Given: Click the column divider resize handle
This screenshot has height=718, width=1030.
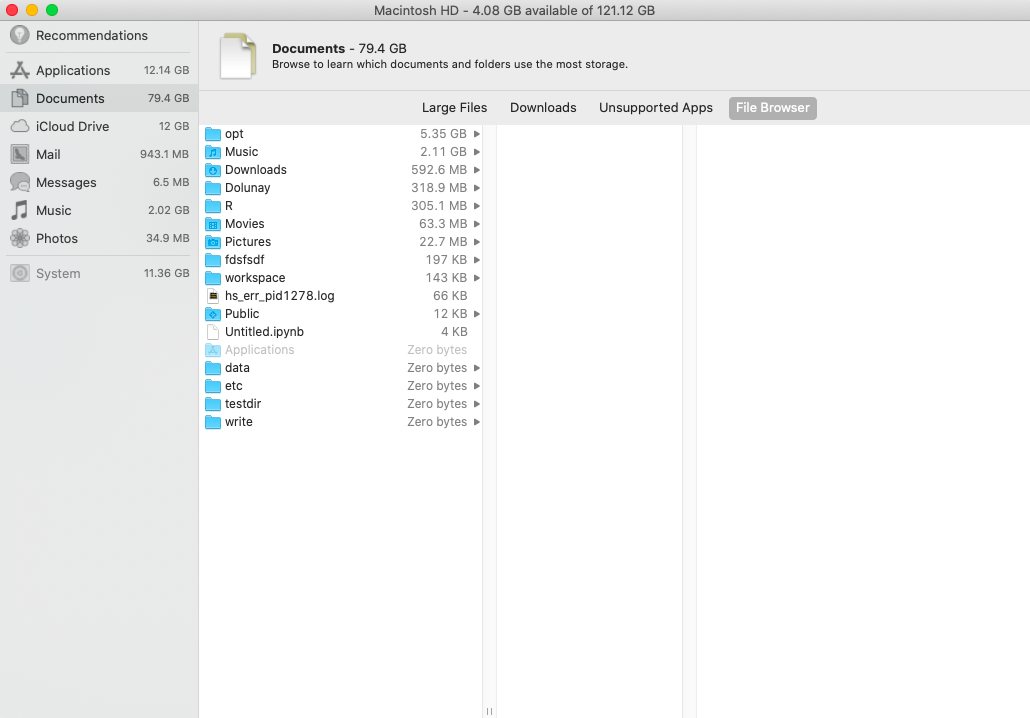Looking at the screenshot, I should point(489,711).
